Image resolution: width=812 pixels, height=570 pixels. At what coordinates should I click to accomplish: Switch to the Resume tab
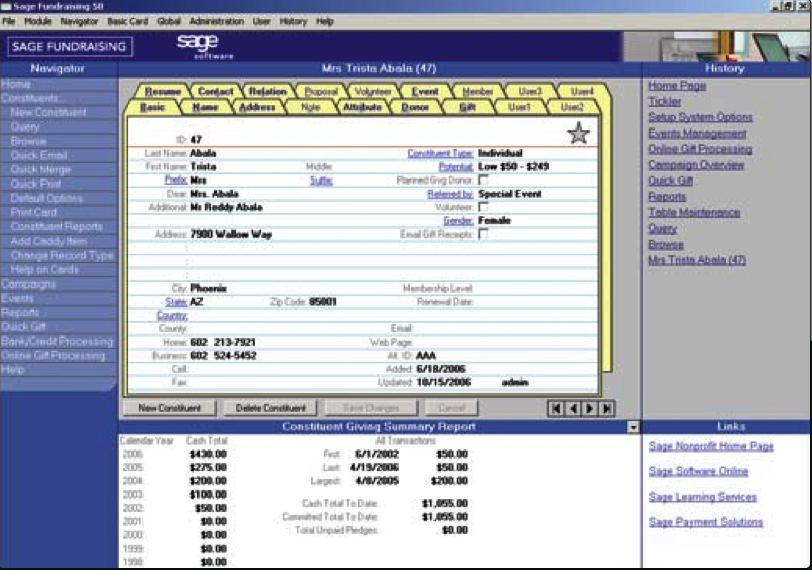point(163,92)
